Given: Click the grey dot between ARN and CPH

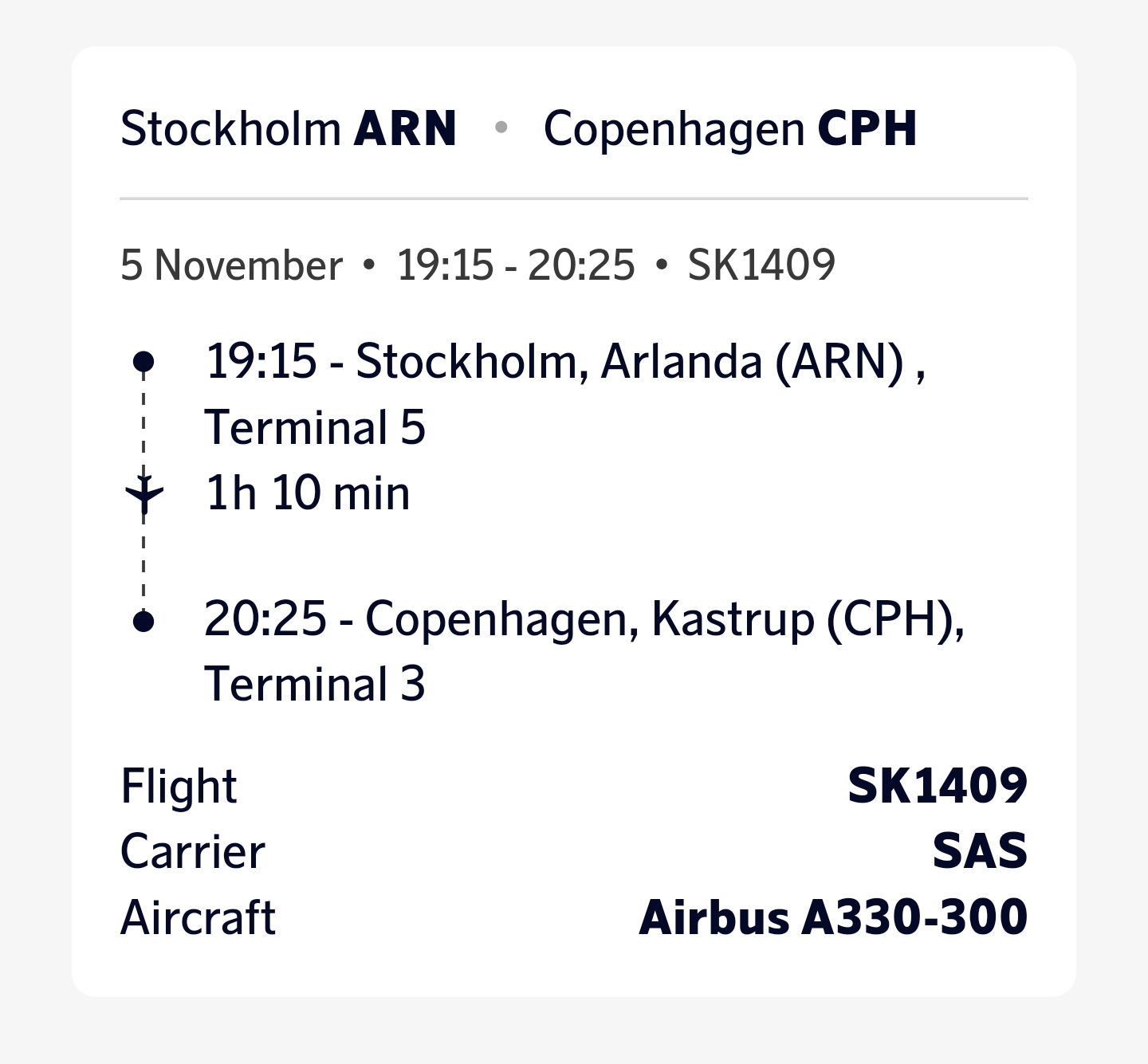Looking at the screenshot, I should [x=501, y=128].
